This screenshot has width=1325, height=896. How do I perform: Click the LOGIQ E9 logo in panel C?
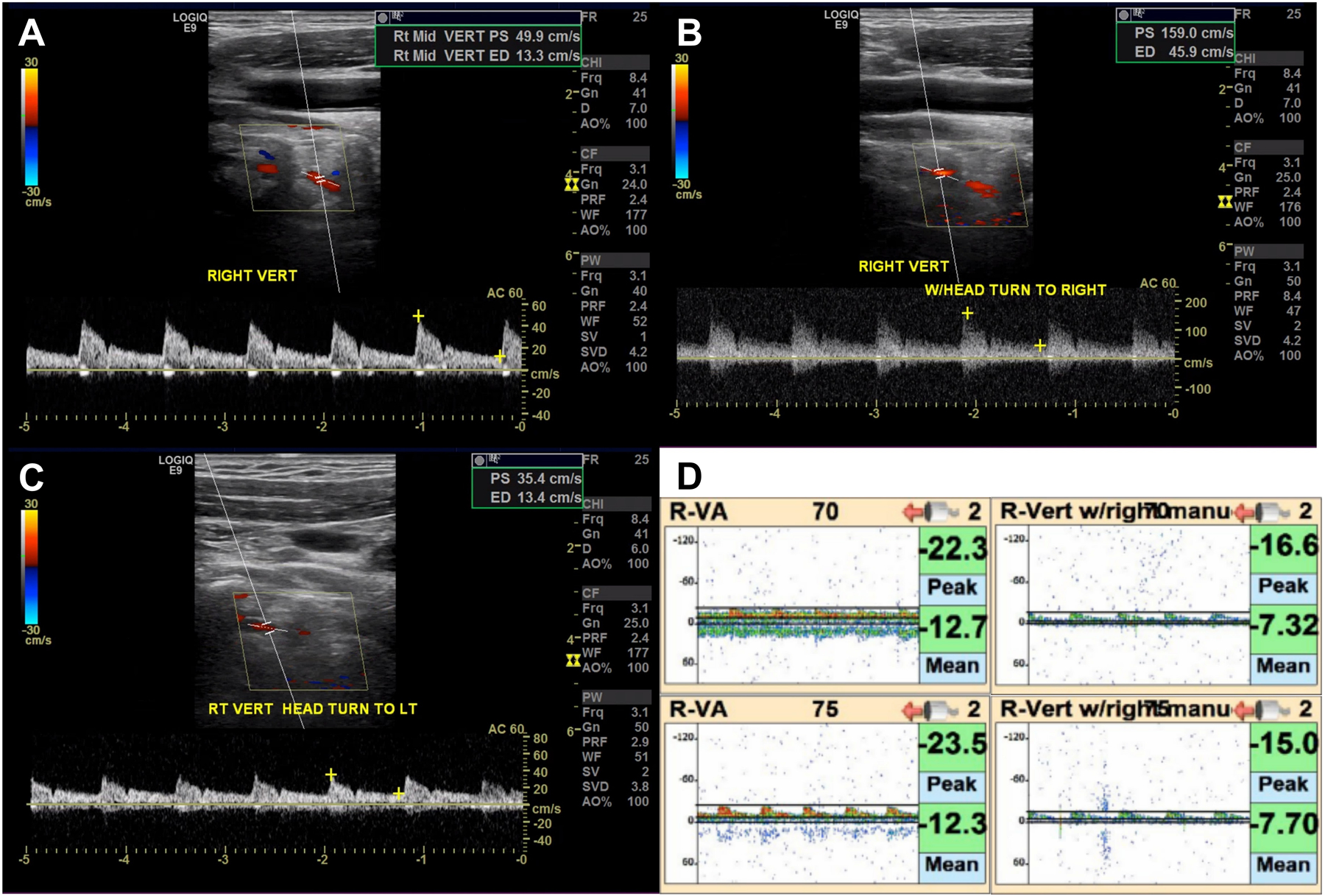[x=176, y=465]
